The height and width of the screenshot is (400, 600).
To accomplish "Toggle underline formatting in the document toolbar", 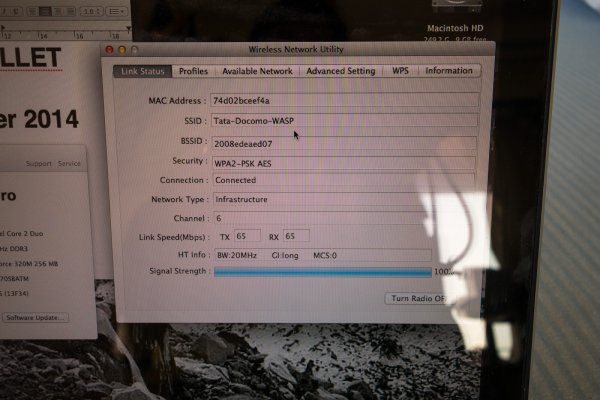I will [16, 11].
